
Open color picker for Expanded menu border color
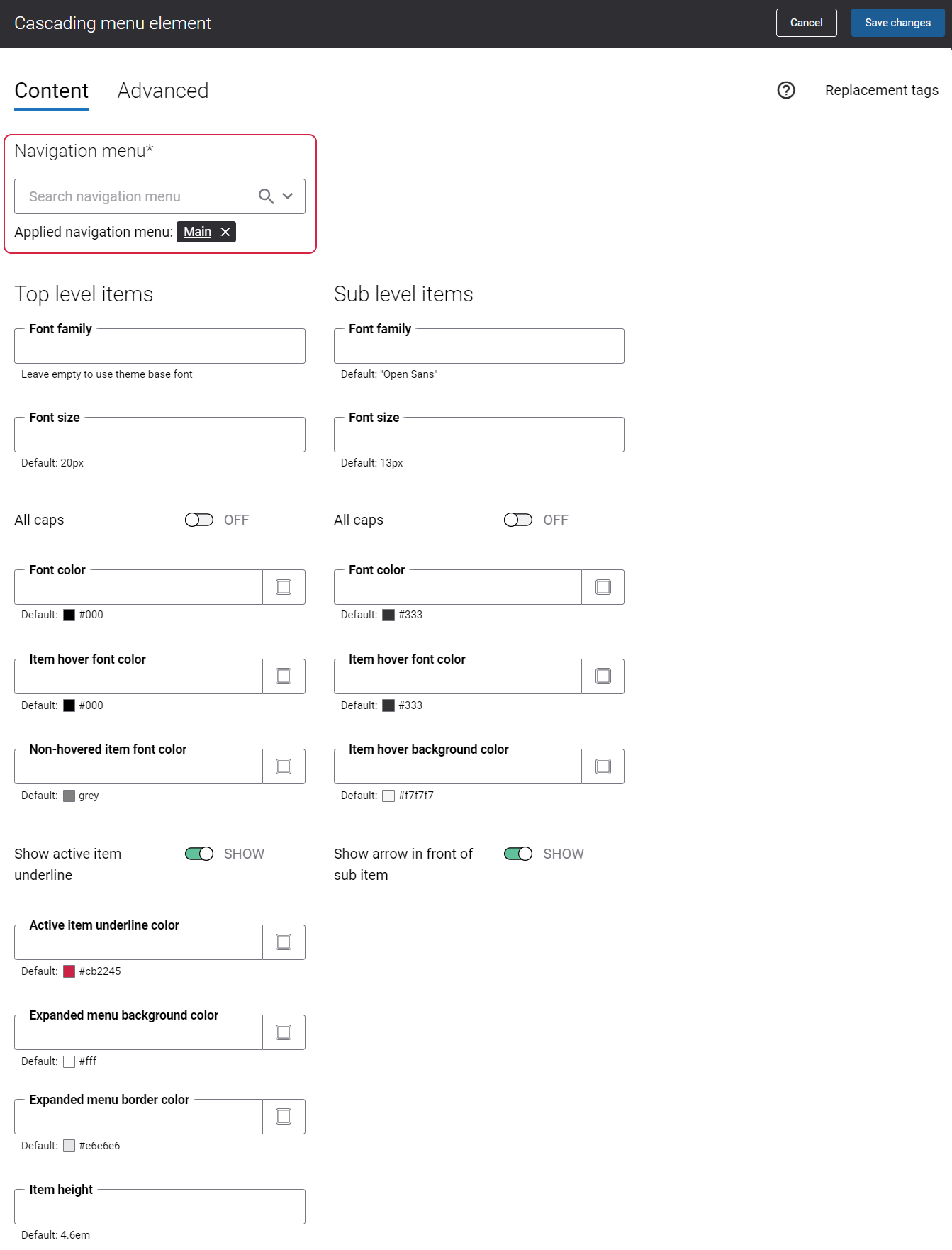click(x=284, y=1117)
